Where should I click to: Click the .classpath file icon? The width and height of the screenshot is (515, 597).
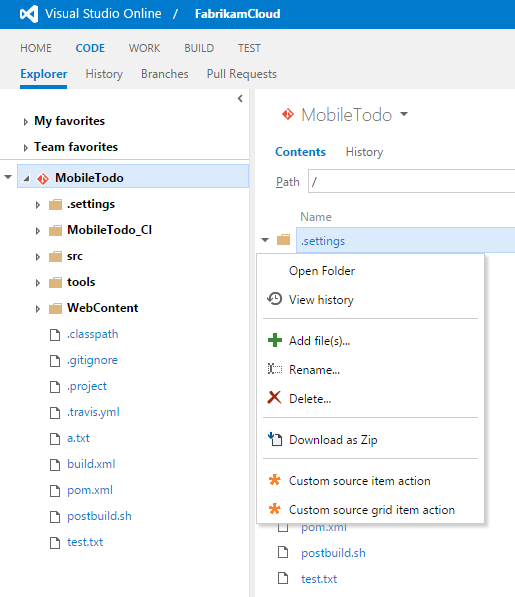coord(55,335)
